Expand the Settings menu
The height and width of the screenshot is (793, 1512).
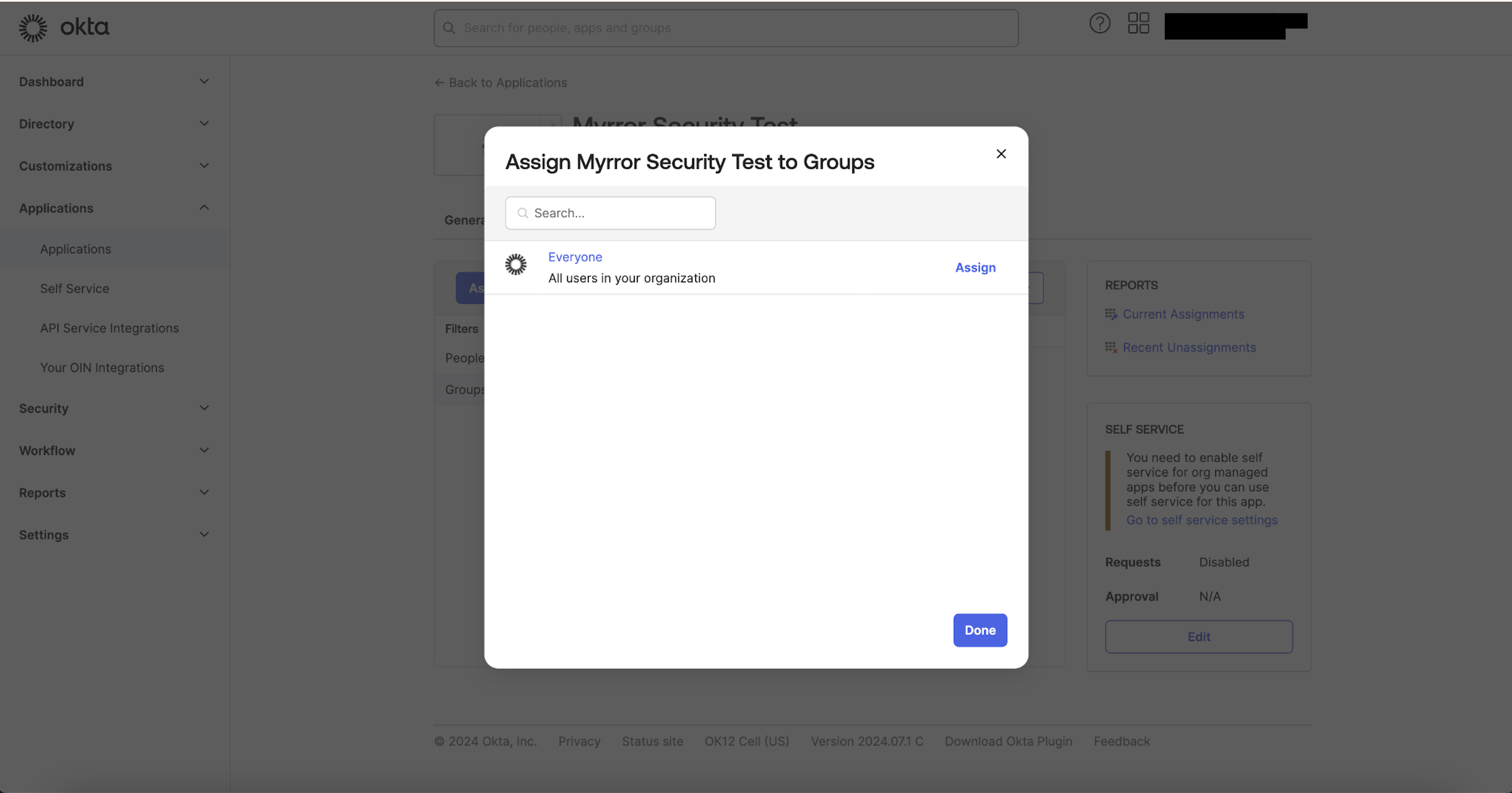click(x=204, y=535)
